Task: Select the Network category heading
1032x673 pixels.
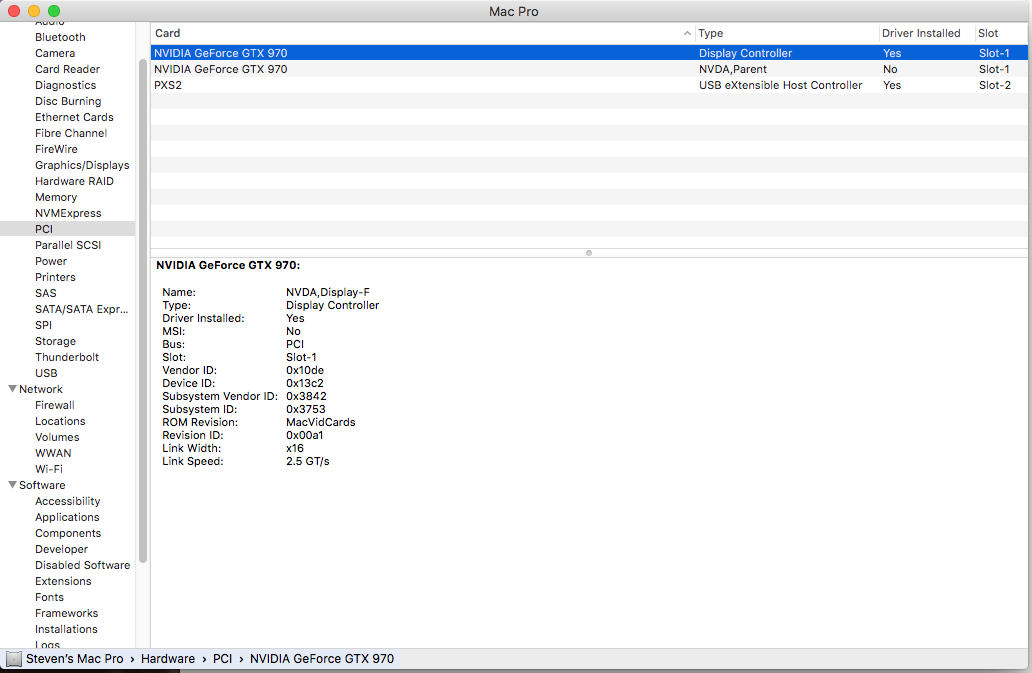Action: (x=41, y=389)
